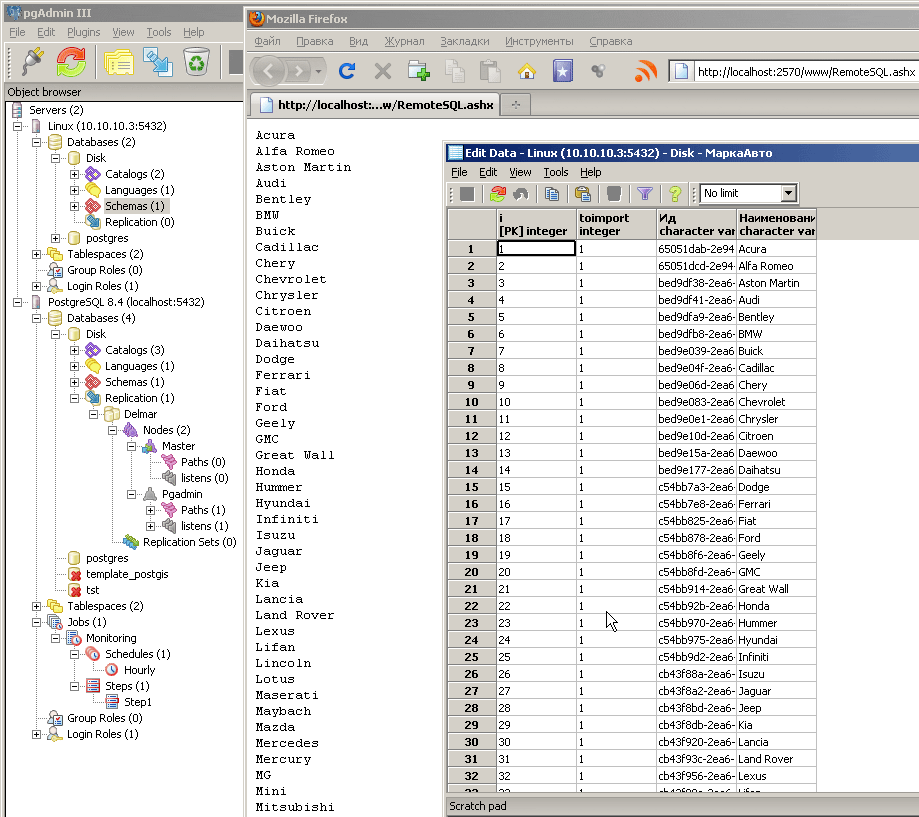
Task: Click Firefox paste toolbar icon
Action: point(490,71)
